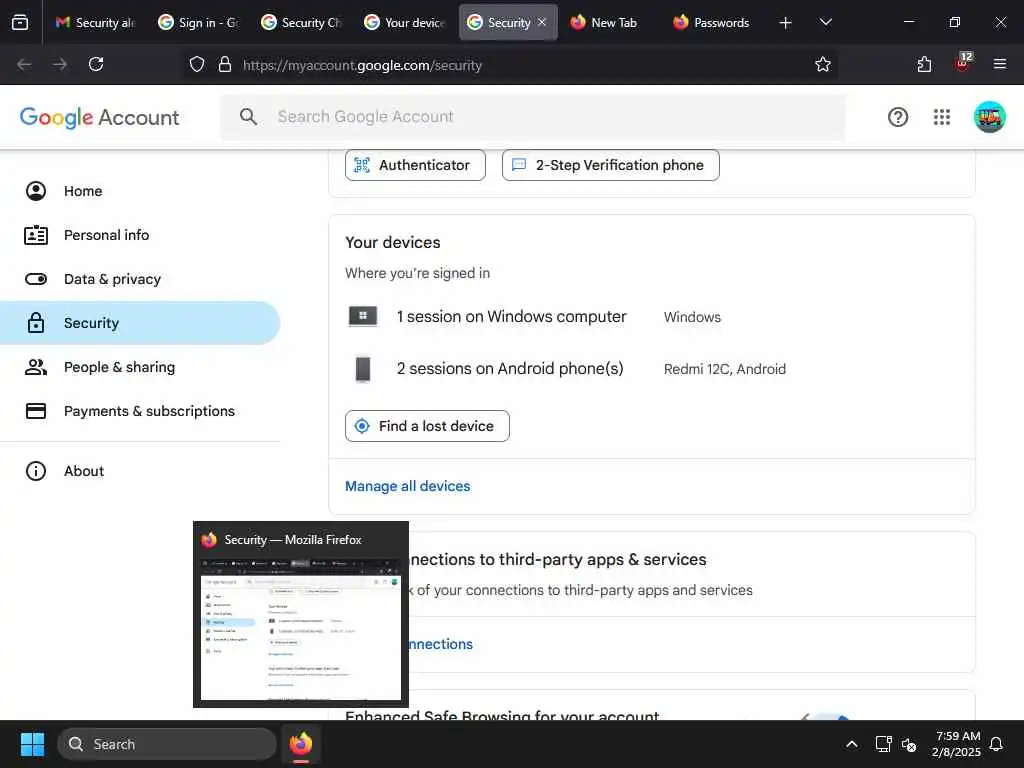Open Personal info in the sidebar

click(140, 235)
